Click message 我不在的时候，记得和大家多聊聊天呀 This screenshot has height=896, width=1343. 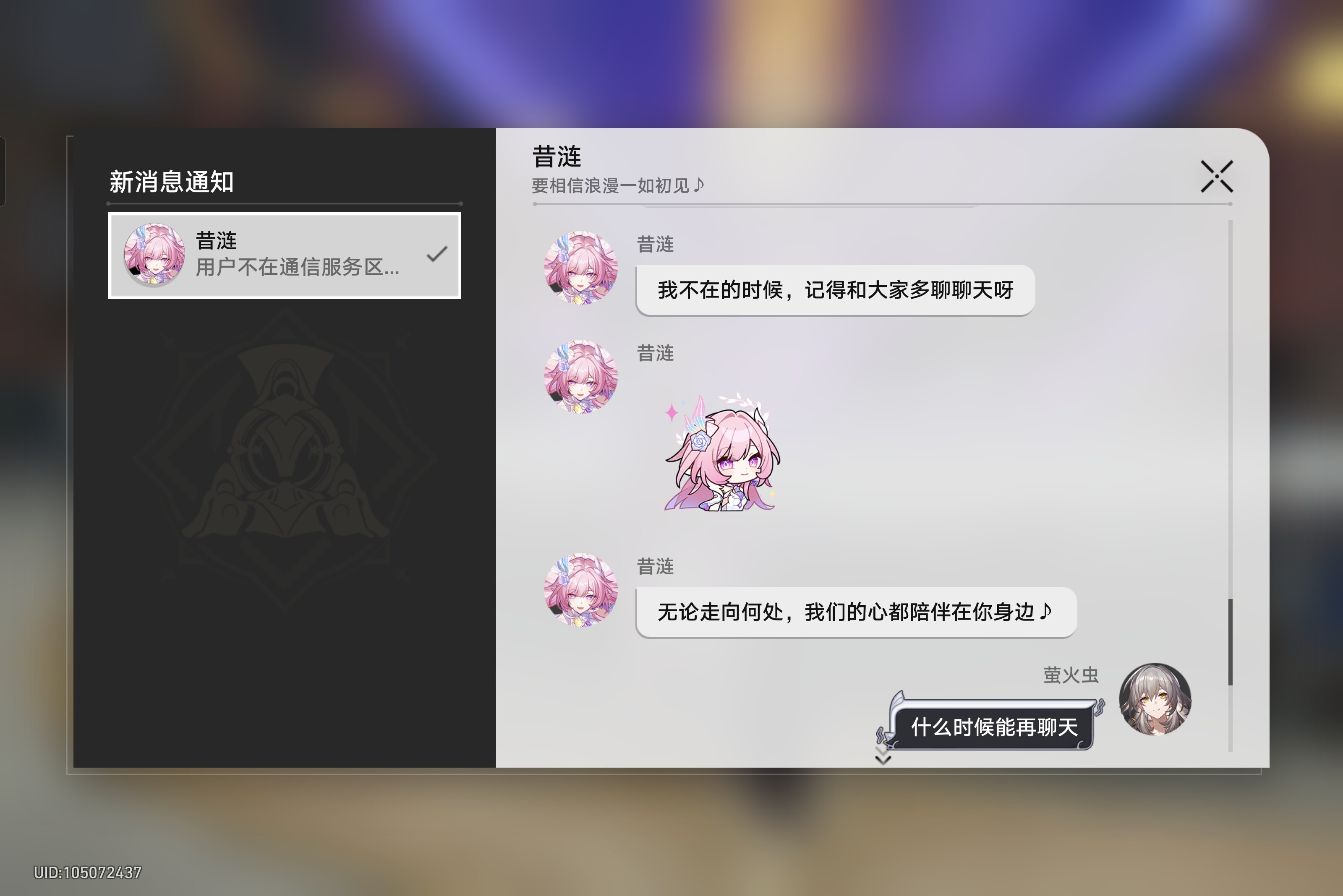tap(835, 290)
